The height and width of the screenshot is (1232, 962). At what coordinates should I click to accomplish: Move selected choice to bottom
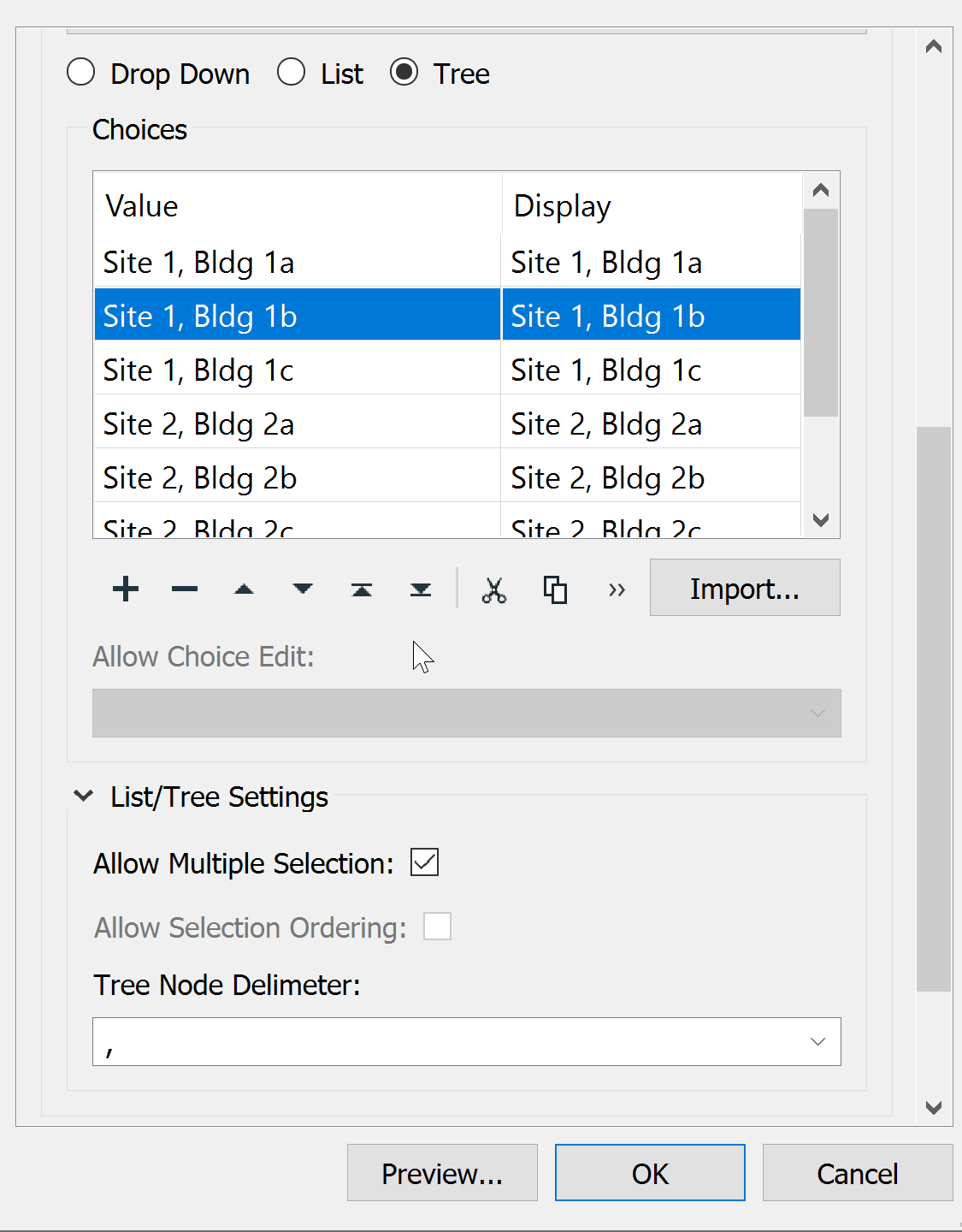point(421,589)
